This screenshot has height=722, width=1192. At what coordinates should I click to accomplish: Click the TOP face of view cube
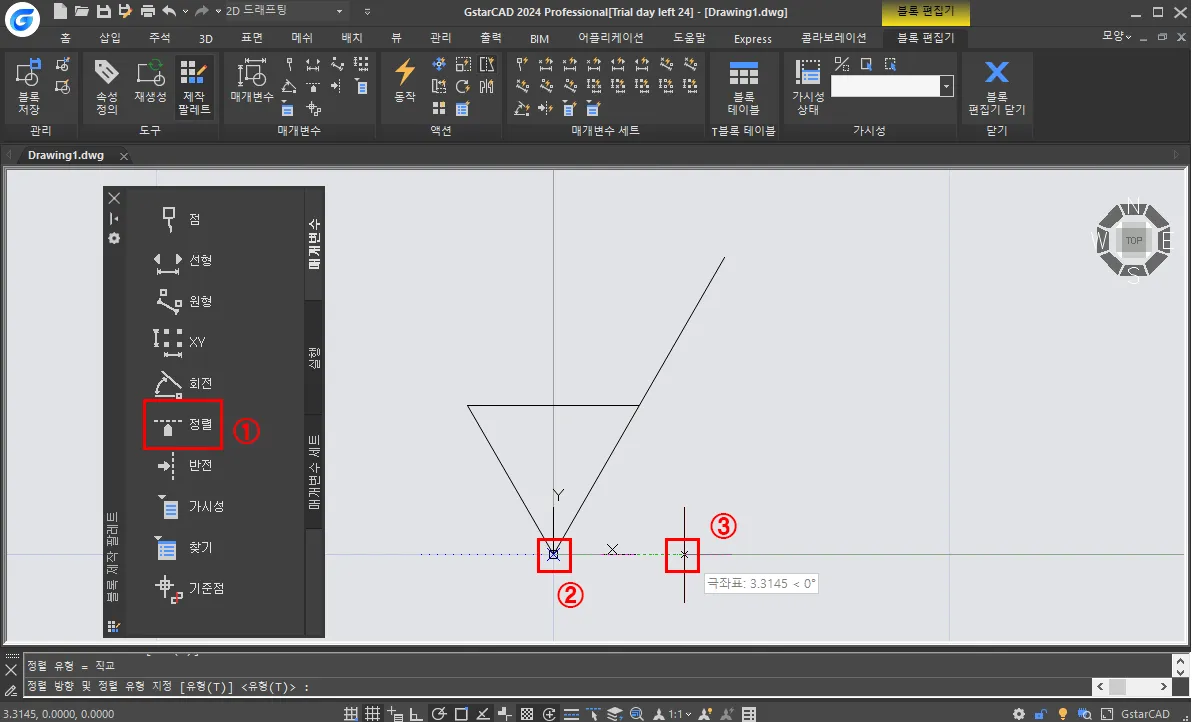coord(1133,240)
